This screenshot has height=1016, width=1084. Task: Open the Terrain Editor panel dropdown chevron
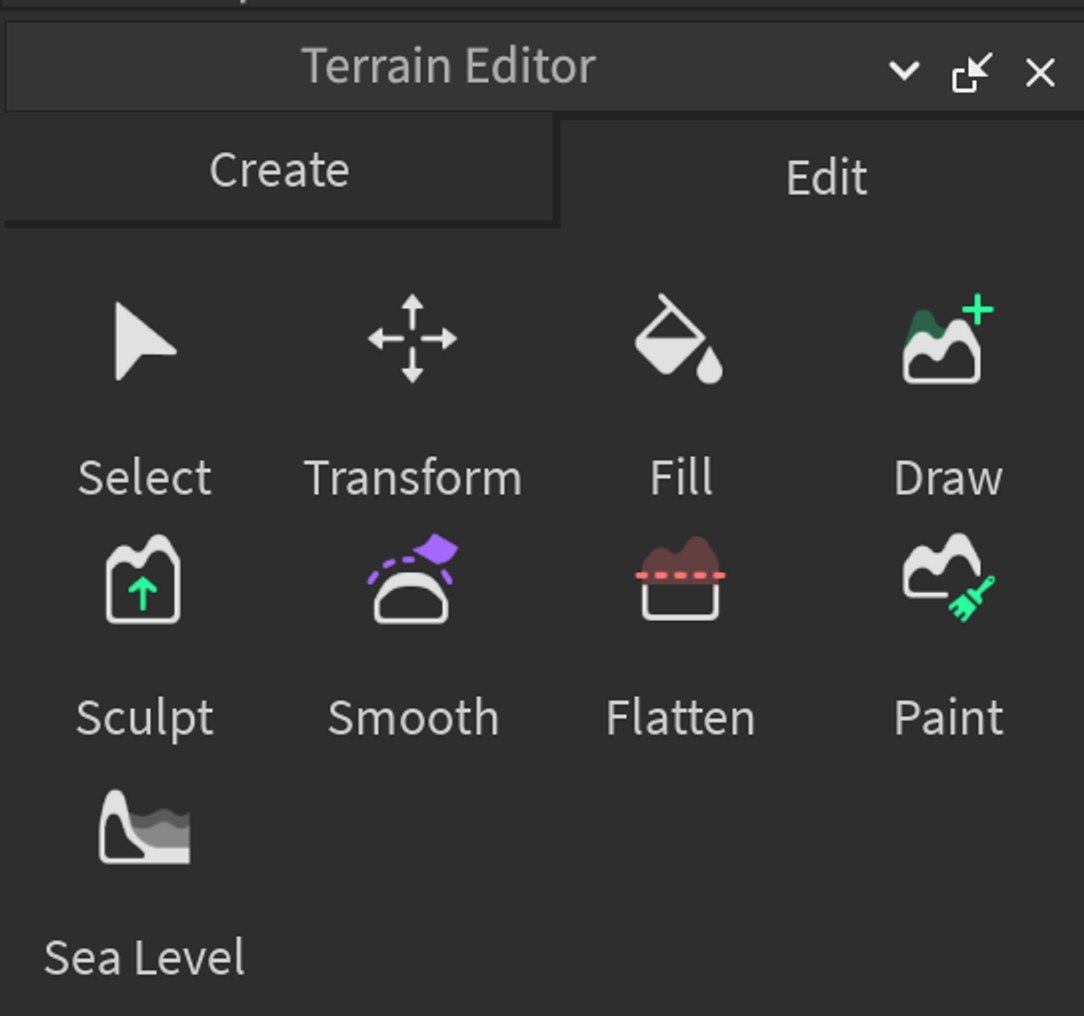coord(904,70)
